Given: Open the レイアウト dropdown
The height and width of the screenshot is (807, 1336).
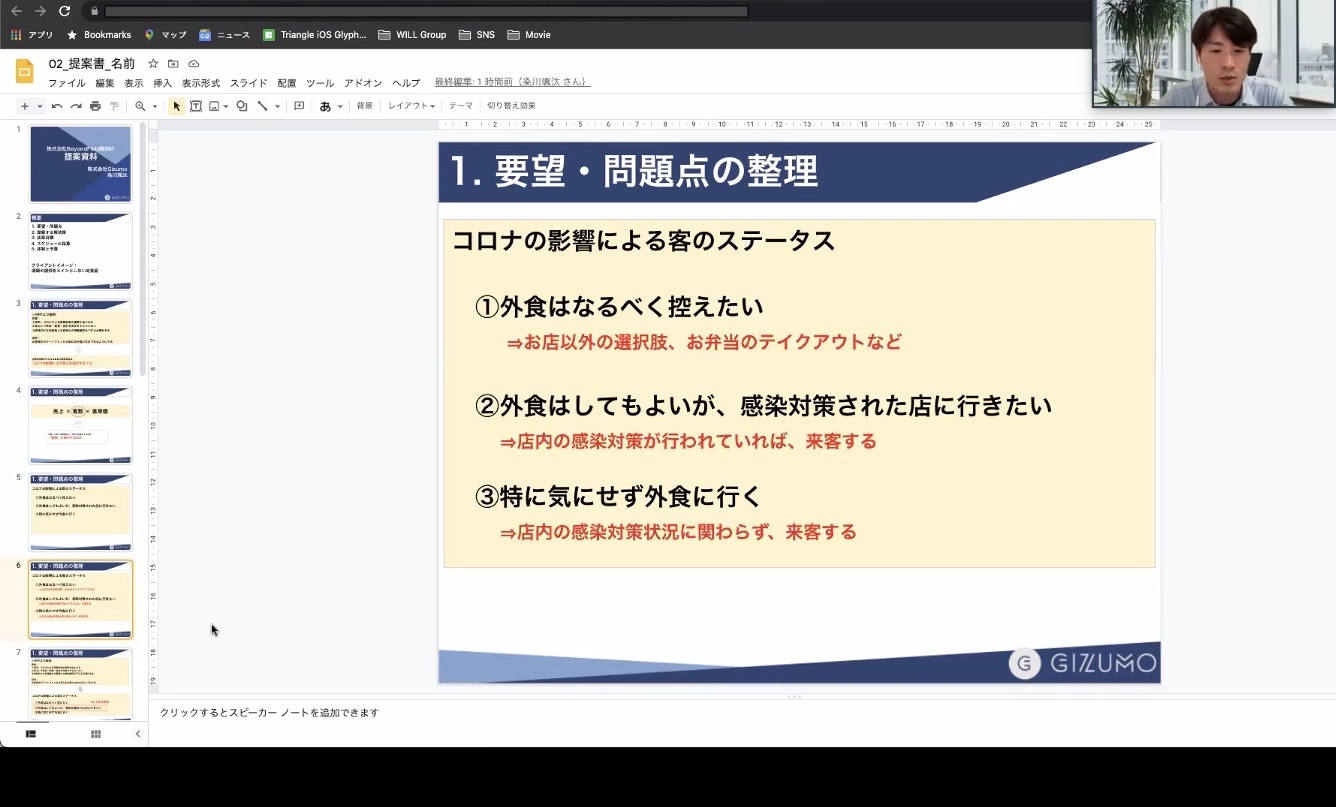Looking at the screenshot, I should point(411,106).
